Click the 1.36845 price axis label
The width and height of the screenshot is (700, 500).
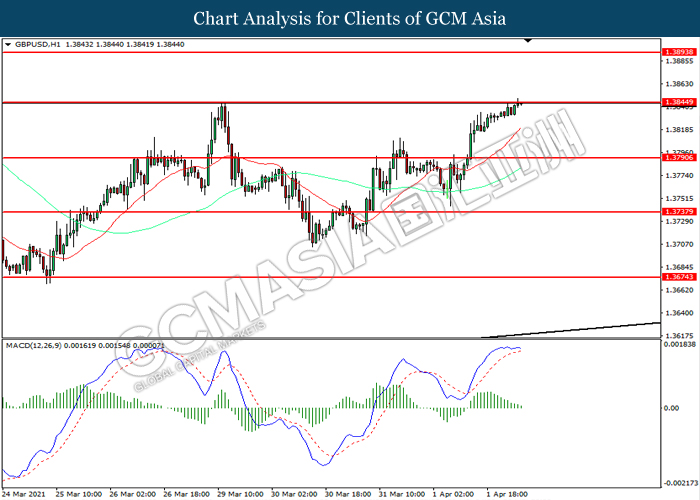click(679, 267)
